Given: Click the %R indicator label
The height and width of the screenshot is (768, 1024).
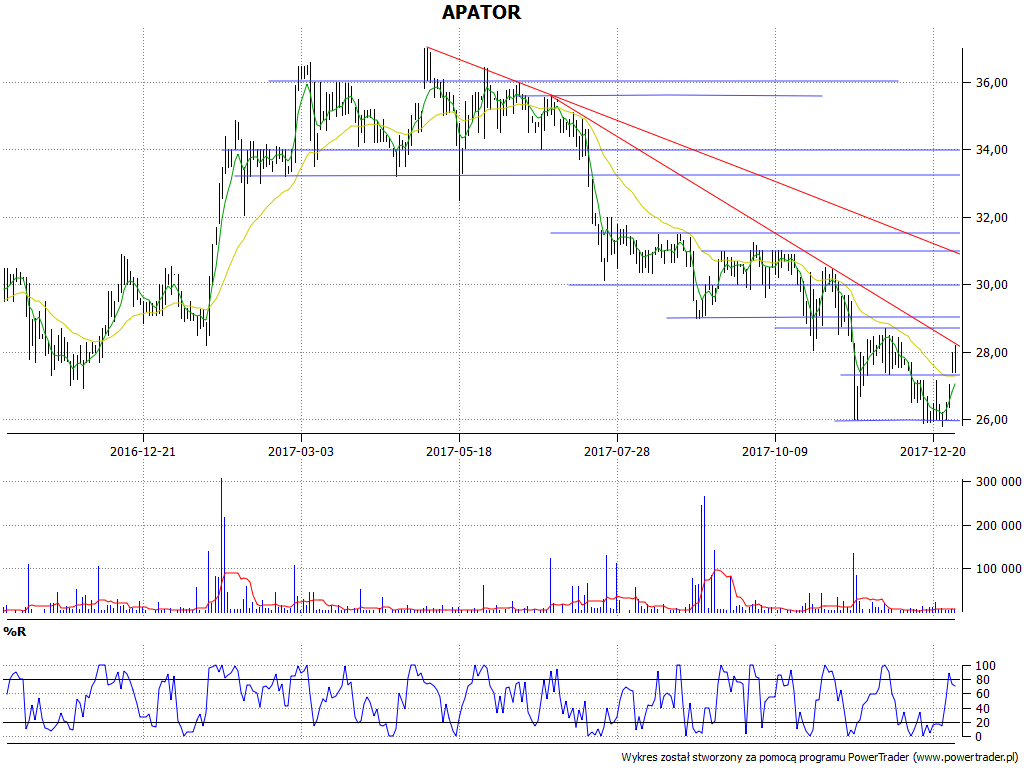Looking at the screenshot, I should tap(14, 632).
